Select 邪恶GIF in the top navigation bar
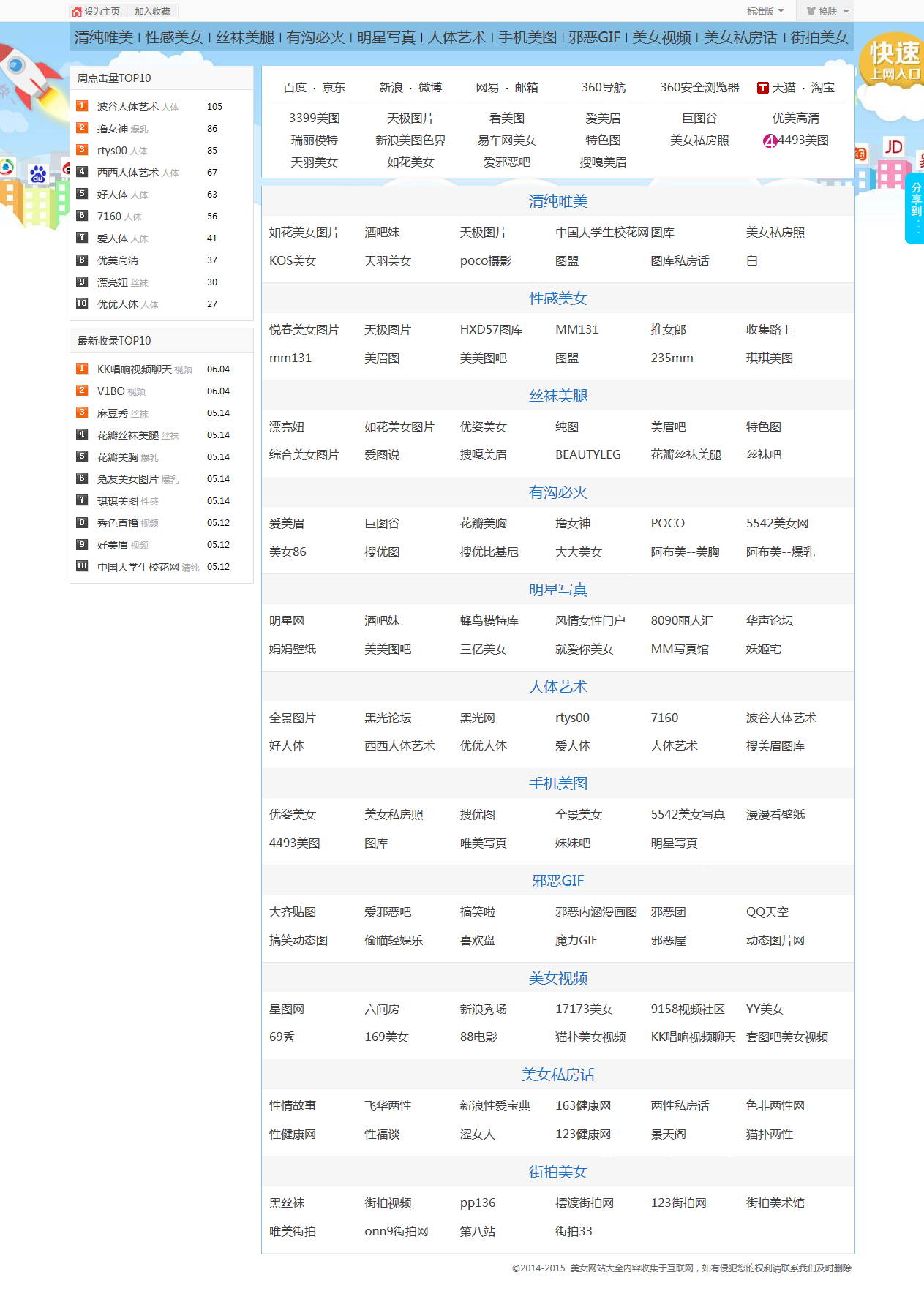 594,37
